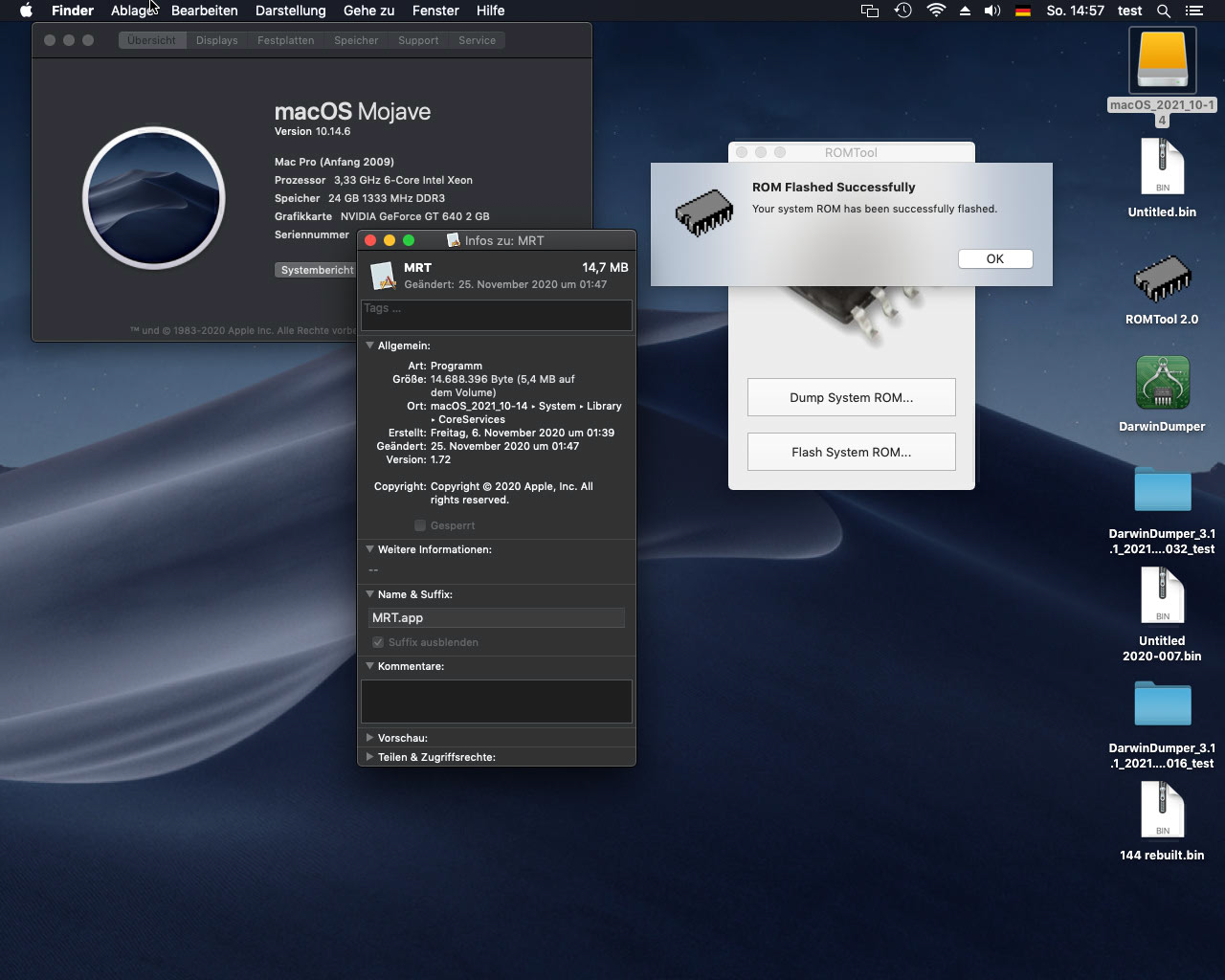Click the 14,7 MB size text
The width and height of the screenshot is (1225, 980).
[x=605, y=268]
